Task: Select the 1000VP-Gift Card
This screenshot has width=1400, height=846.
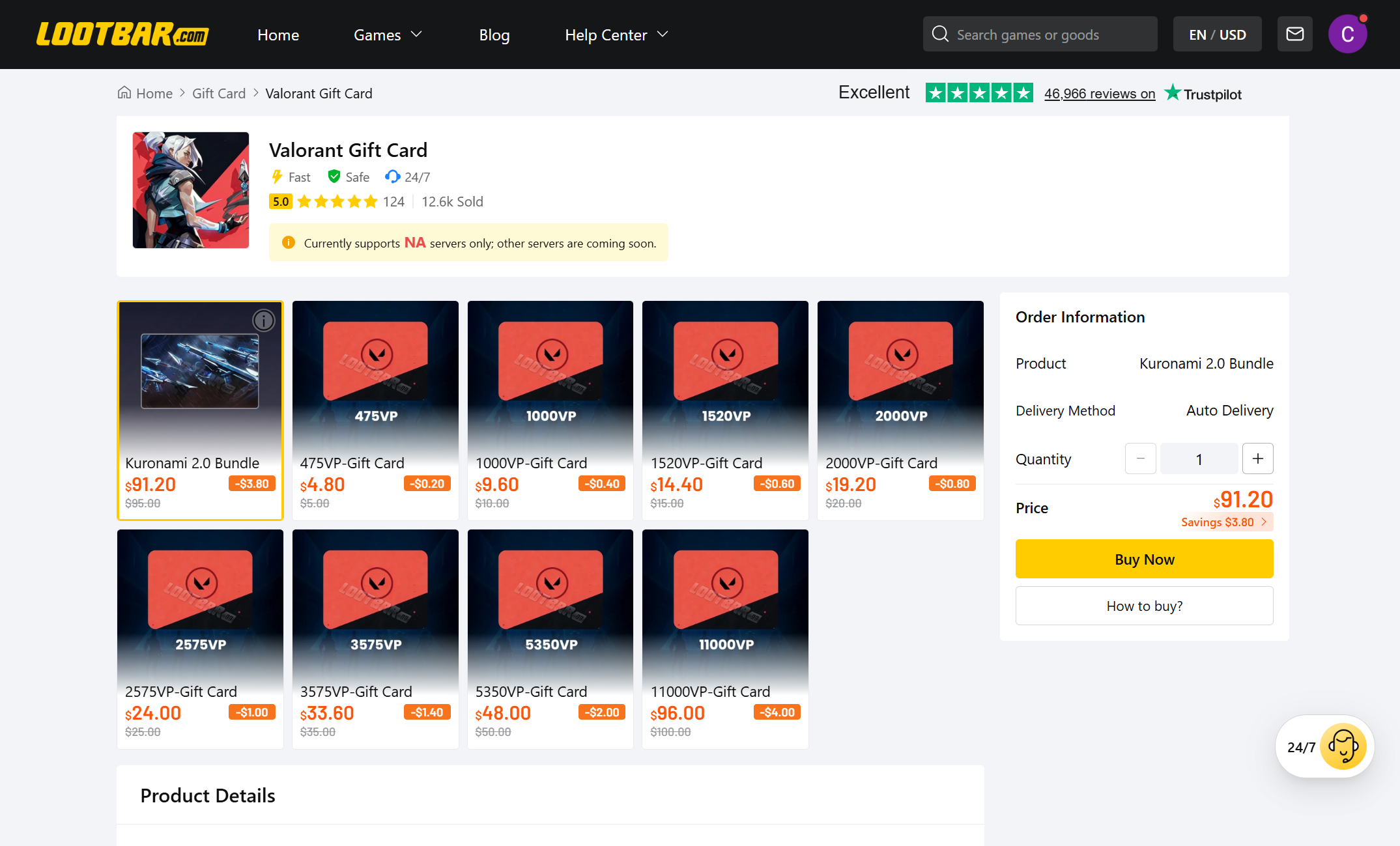Action: [550, 410]
